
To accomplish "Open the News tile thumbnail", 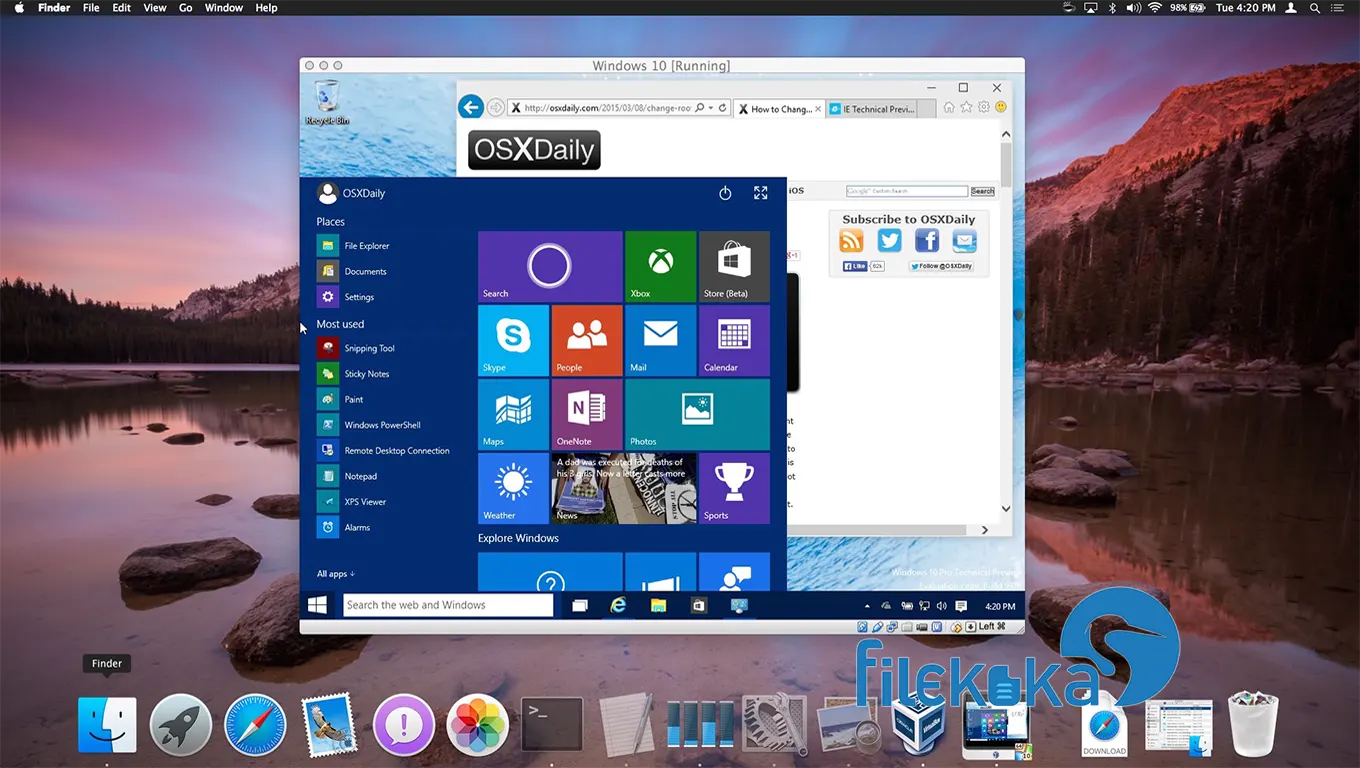I will [x=624, y=488].
